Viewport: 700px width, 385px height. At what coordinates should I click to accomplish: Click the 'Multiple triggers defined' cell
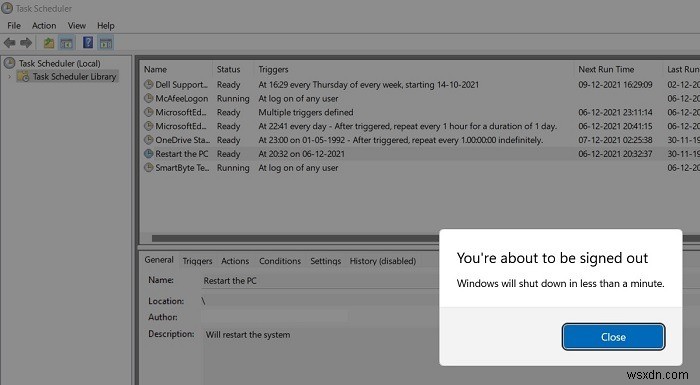306,112
